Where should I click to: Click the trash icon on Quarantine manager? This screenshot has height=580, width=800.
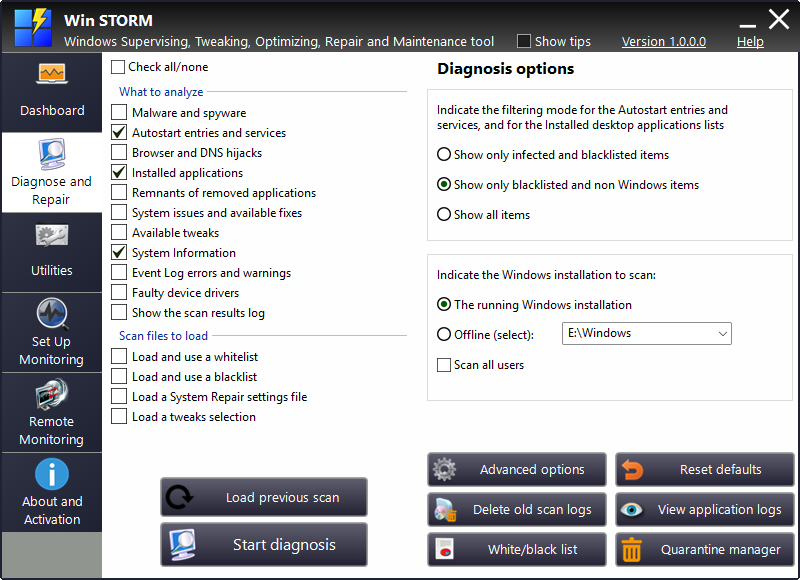pos(632,549)
